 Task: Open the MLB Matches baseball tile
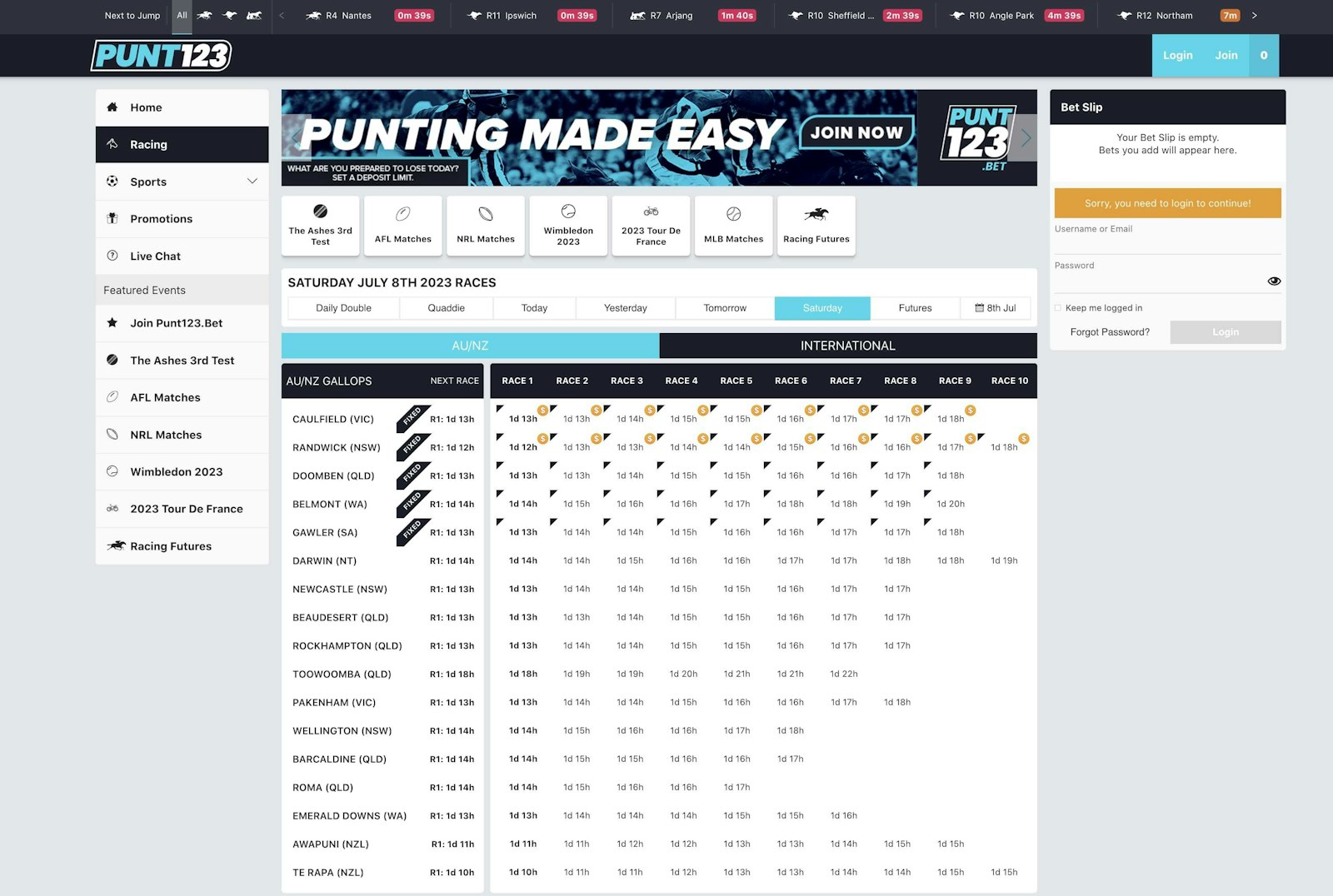tap(733, 226)
